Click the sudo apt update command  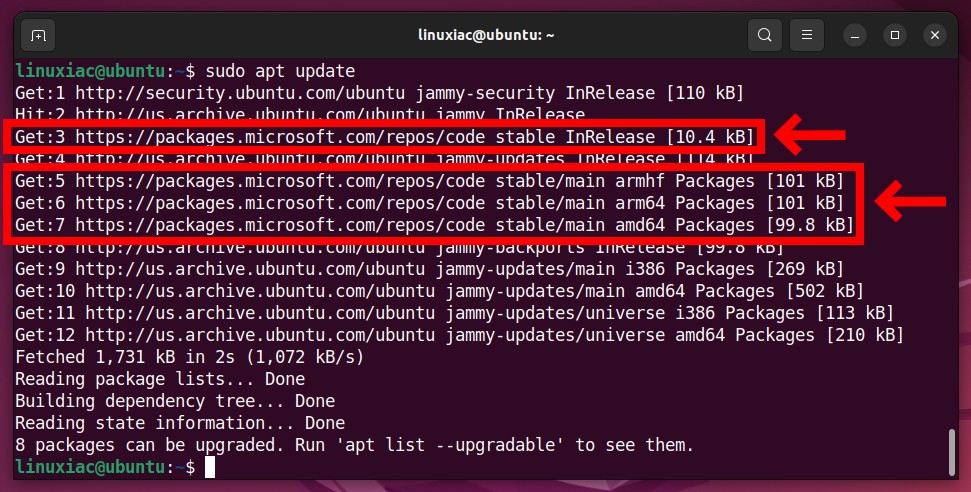tap(280, 71)
